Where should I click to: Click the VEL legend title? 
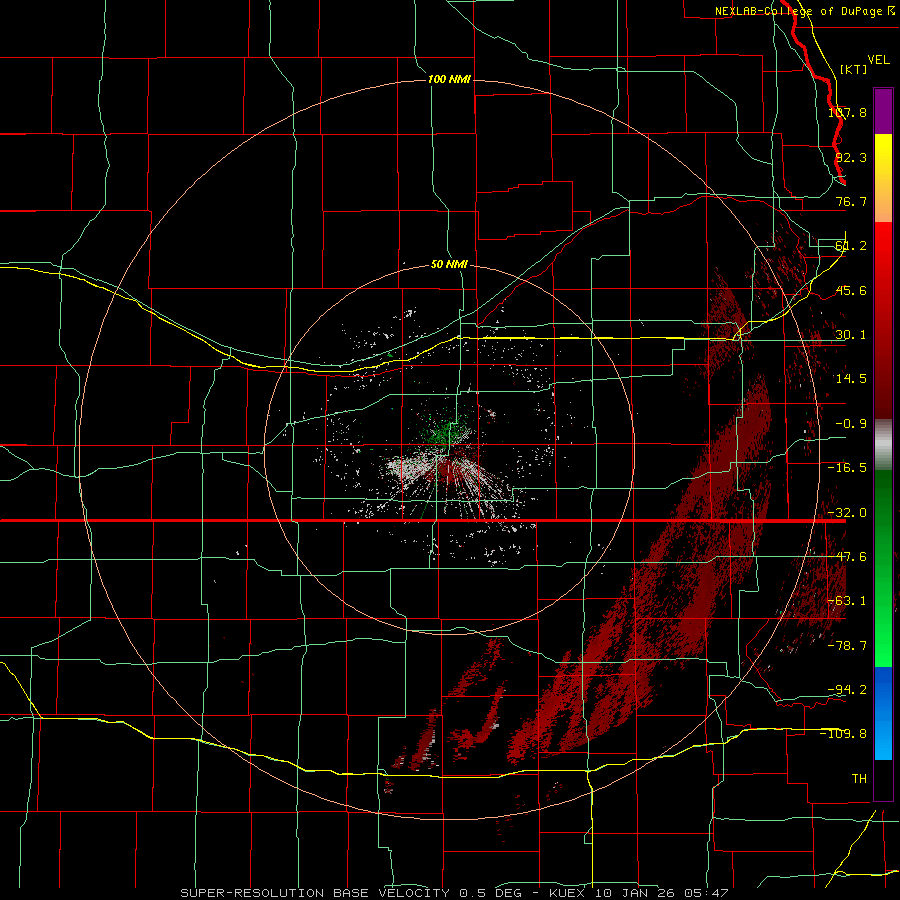pos(878,60)
